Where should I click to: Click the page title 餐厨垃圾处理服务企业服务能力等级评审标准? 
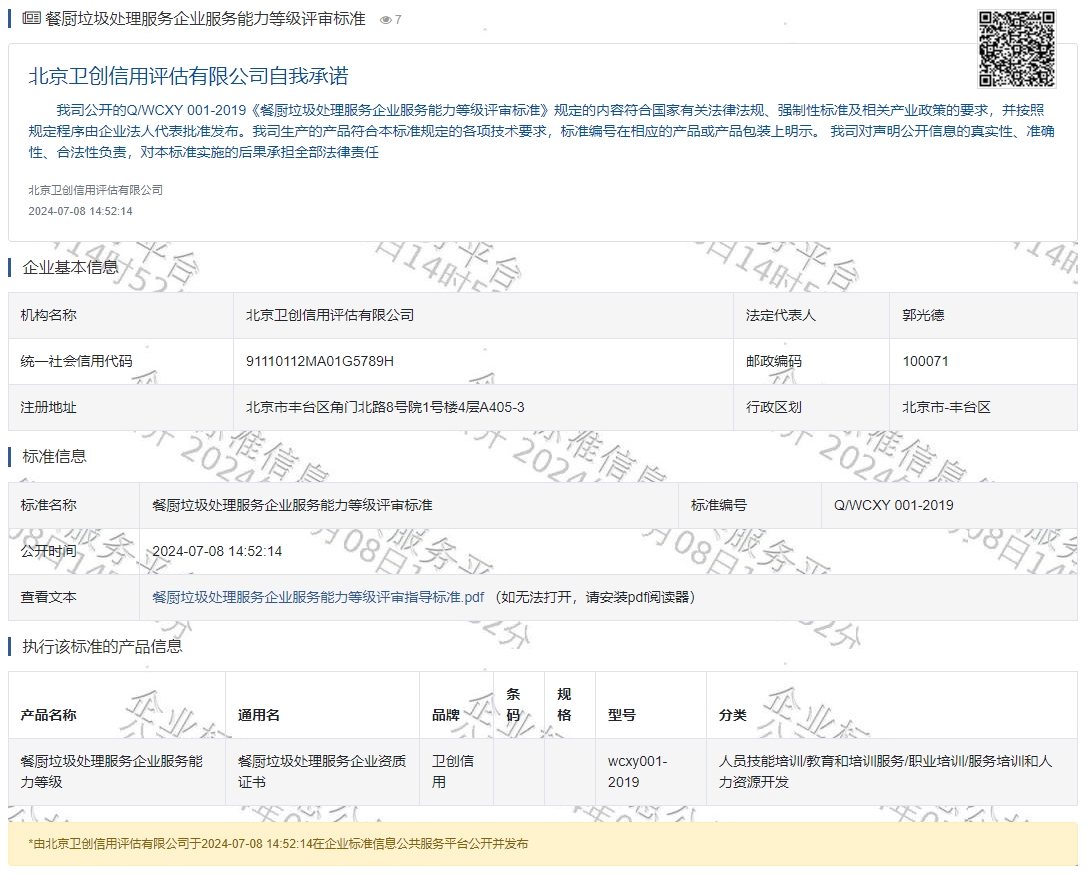tap(205, 19)
